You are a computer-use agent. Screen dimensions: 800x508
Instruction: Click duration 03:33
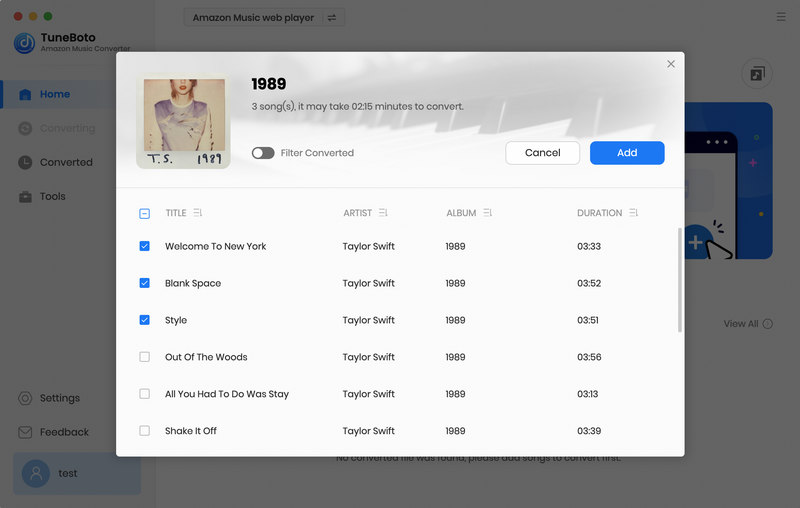pyautogui.click(x=589, y=246)
